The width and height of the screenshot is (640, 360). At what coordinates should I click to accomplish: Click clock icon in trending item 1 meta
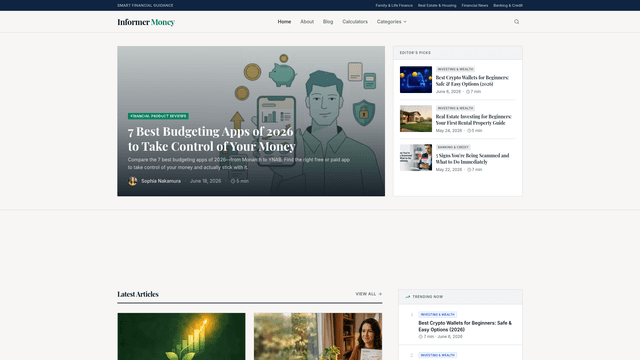(420, 337)
